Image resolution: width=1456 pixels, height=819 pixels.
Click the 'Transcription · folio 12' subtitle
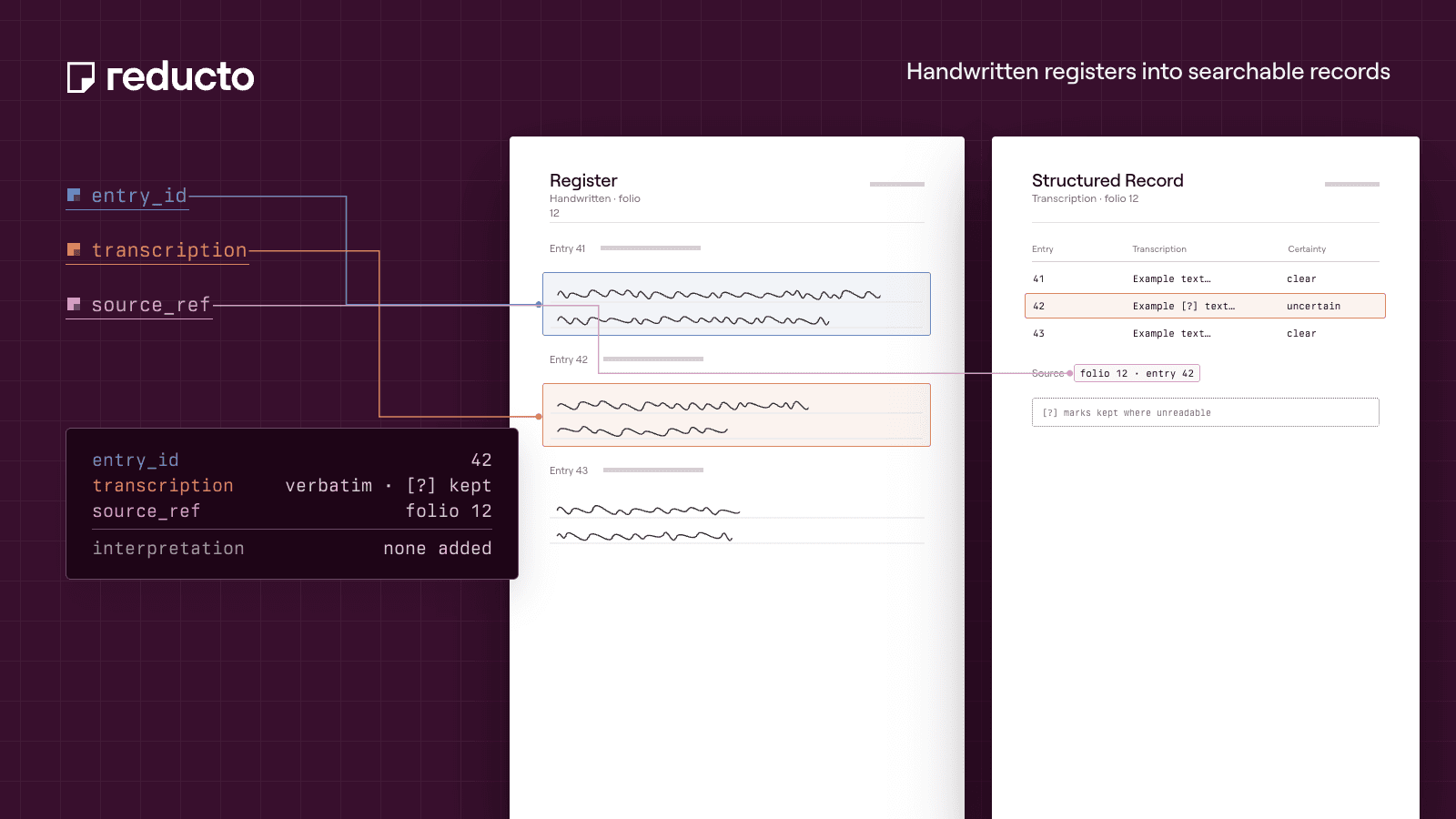pos(1085,198)
